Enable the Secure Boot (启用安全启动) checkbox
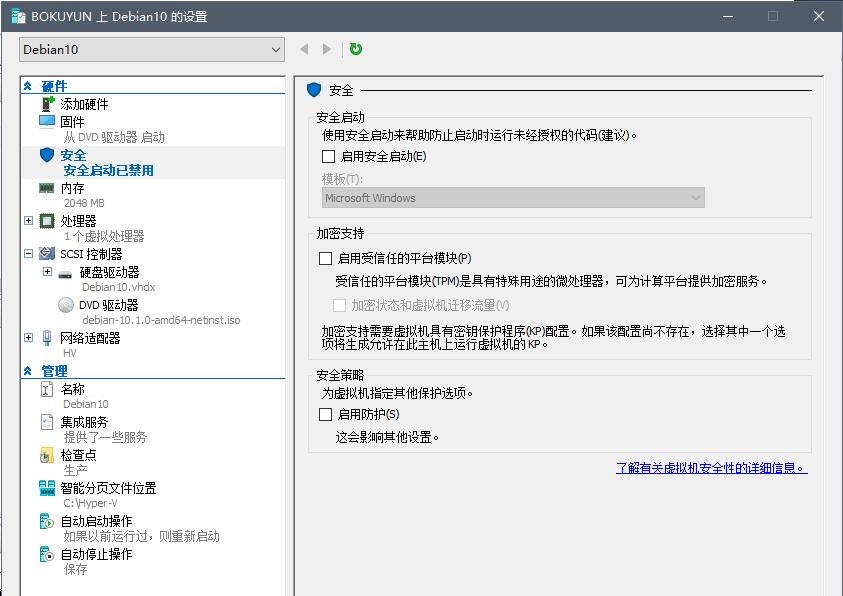Screen dimensions: 843x596 pyautogui.click(x=328, y=156)
